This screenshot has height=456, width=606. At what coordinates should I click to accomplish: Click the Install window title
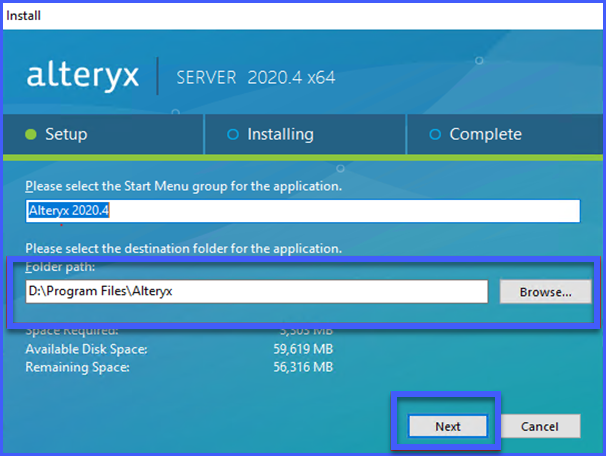pos(23,15)
